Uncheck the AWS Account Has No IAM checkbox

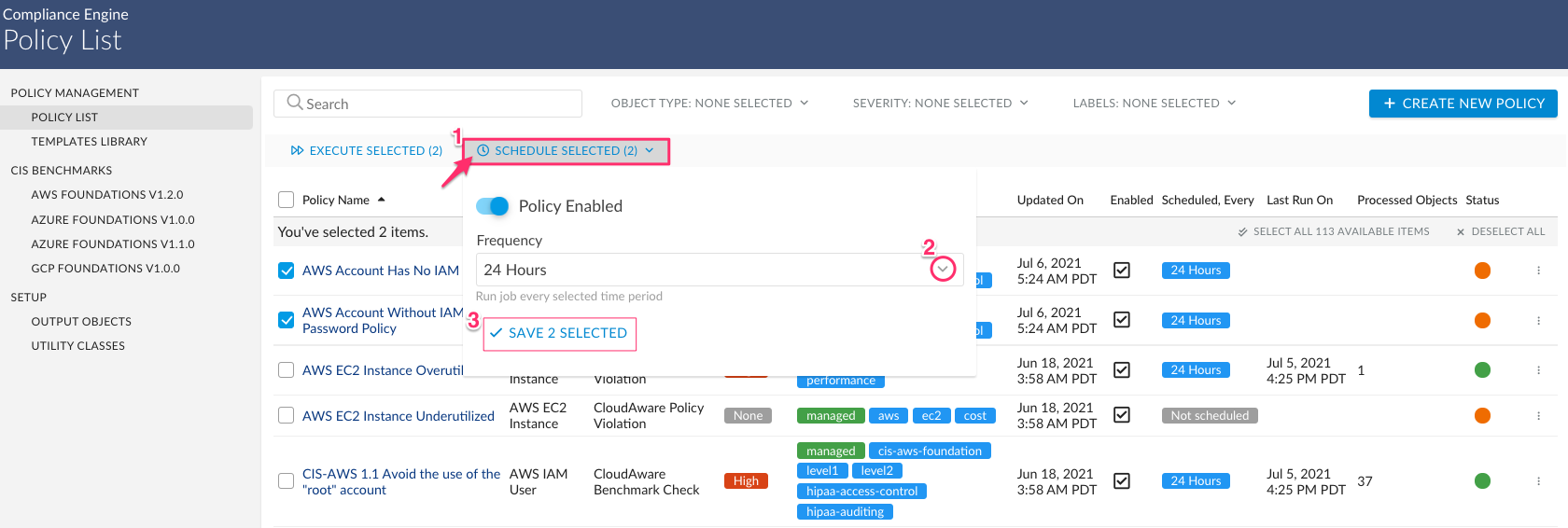(x=287, y=271)
